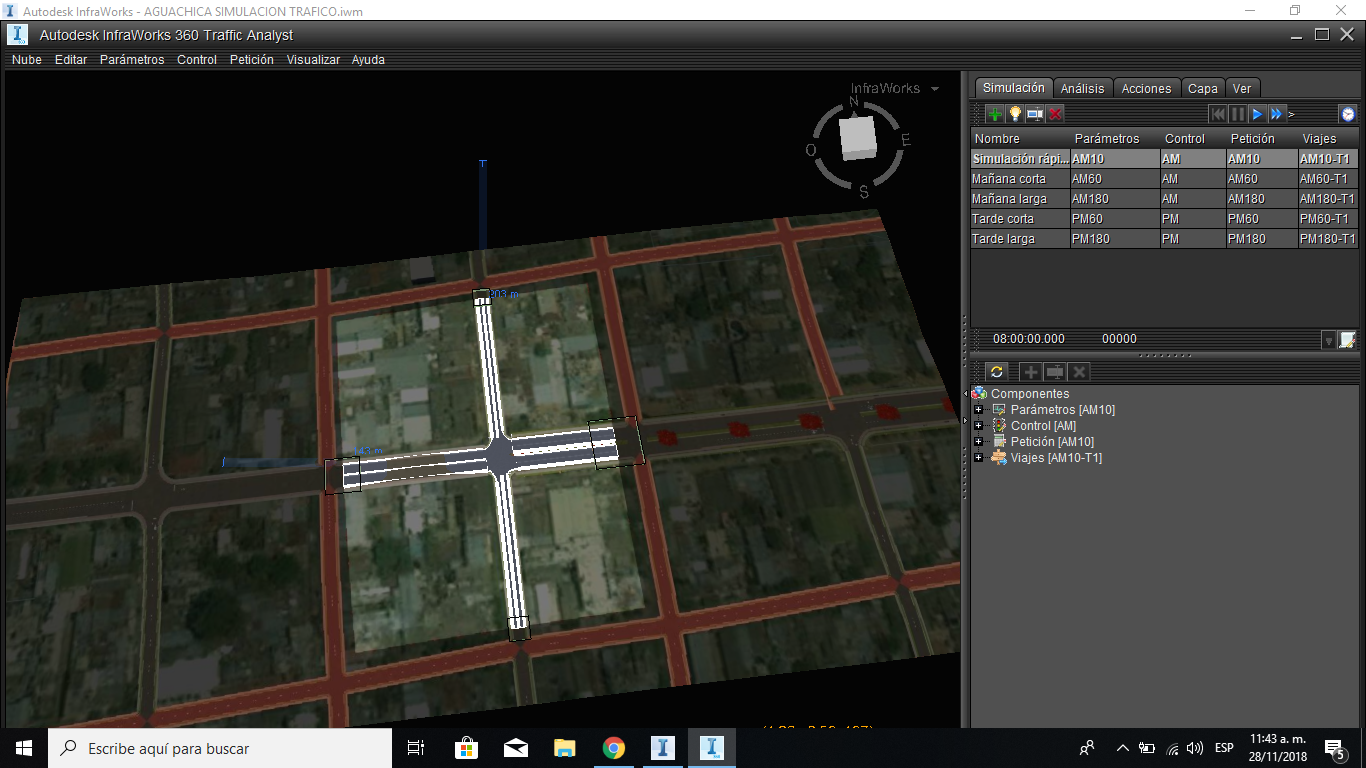Select Parámetros [AM10] tree item

click(x=1062, y=410)
